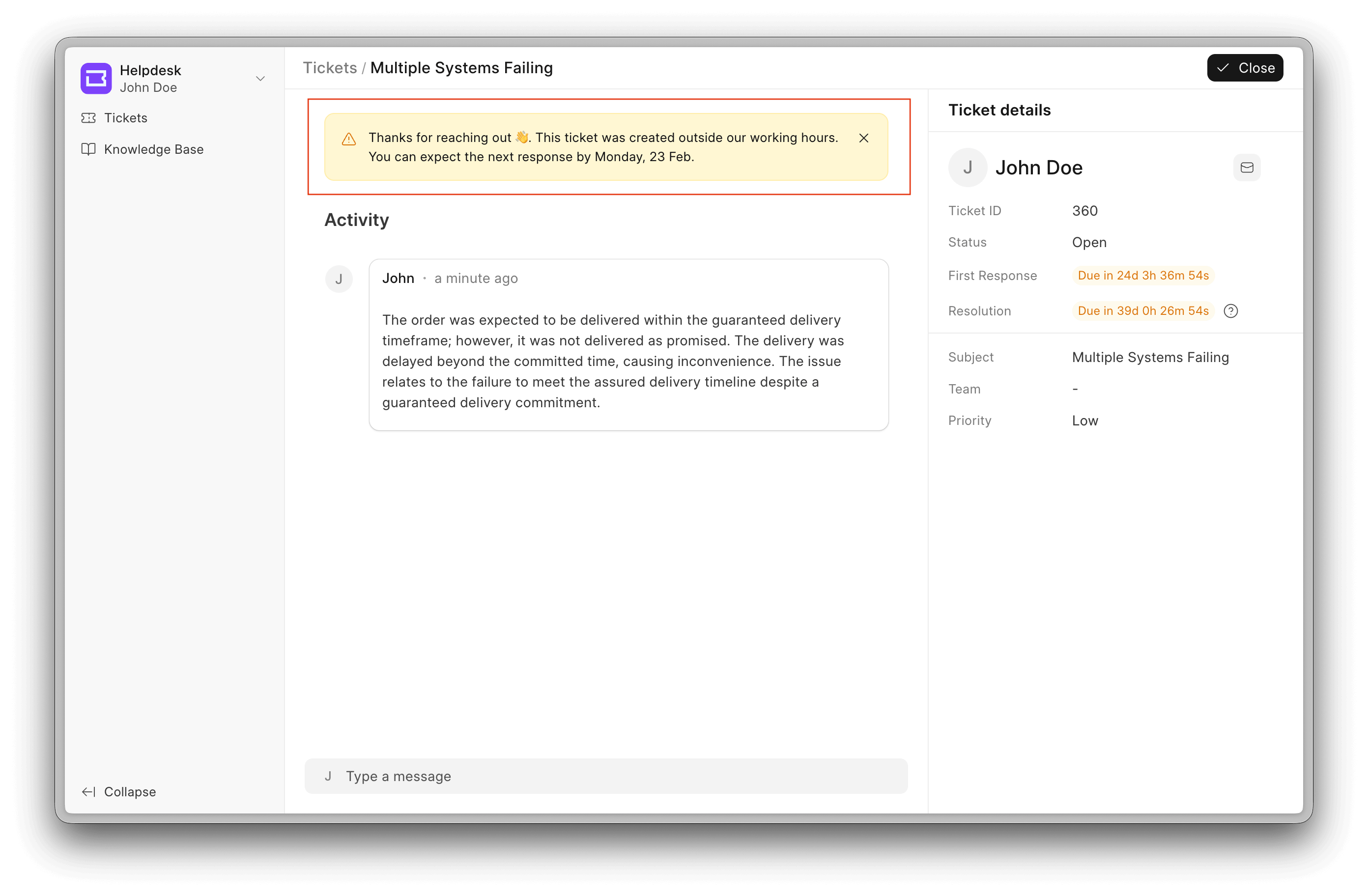Go back via Tickets breadcrumb link
The height and width of the screenshot is (896, 1368).
click(330, 68)
